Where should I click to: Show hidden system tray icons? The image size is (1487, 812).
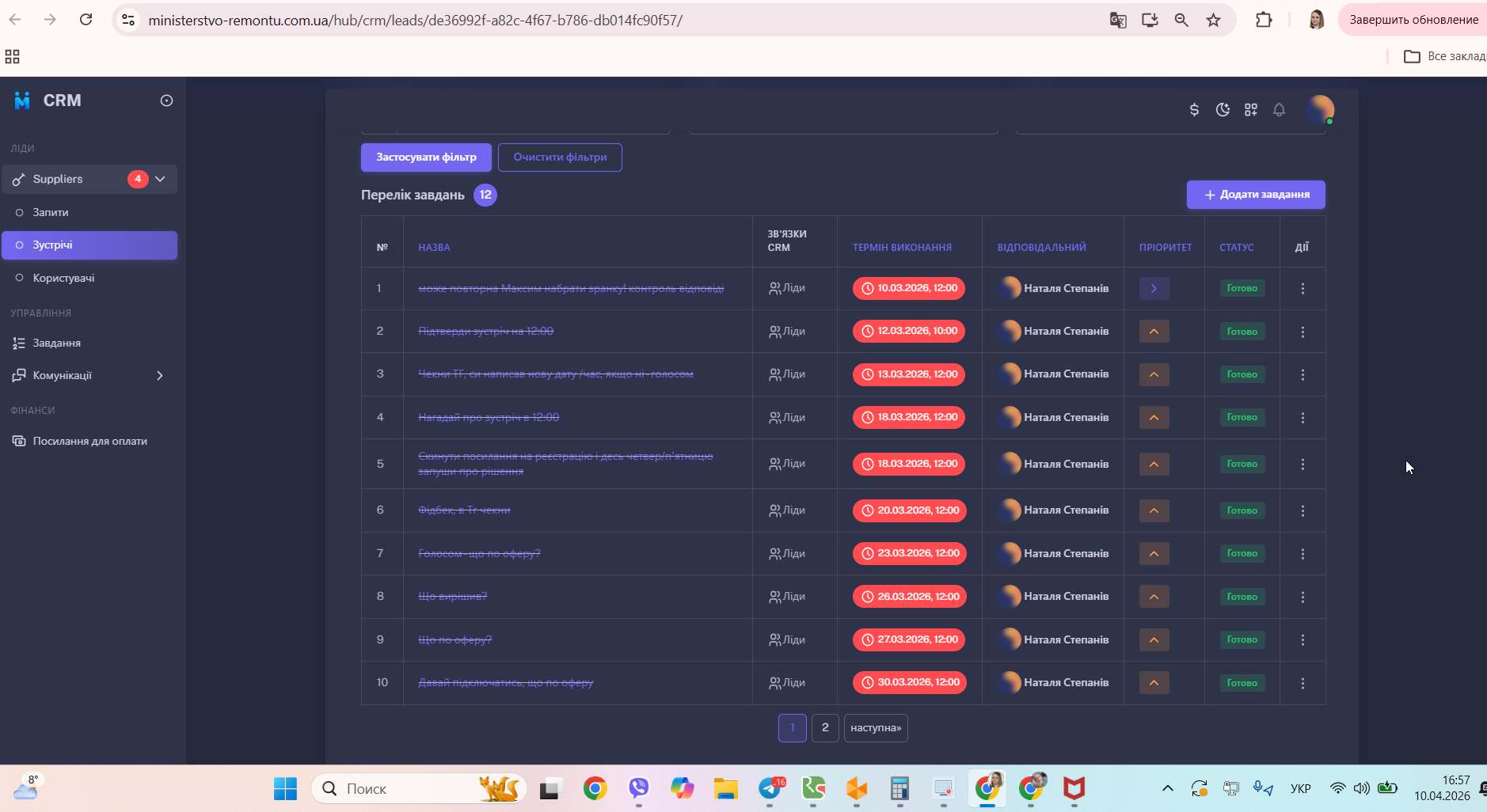coord(1167,788)
